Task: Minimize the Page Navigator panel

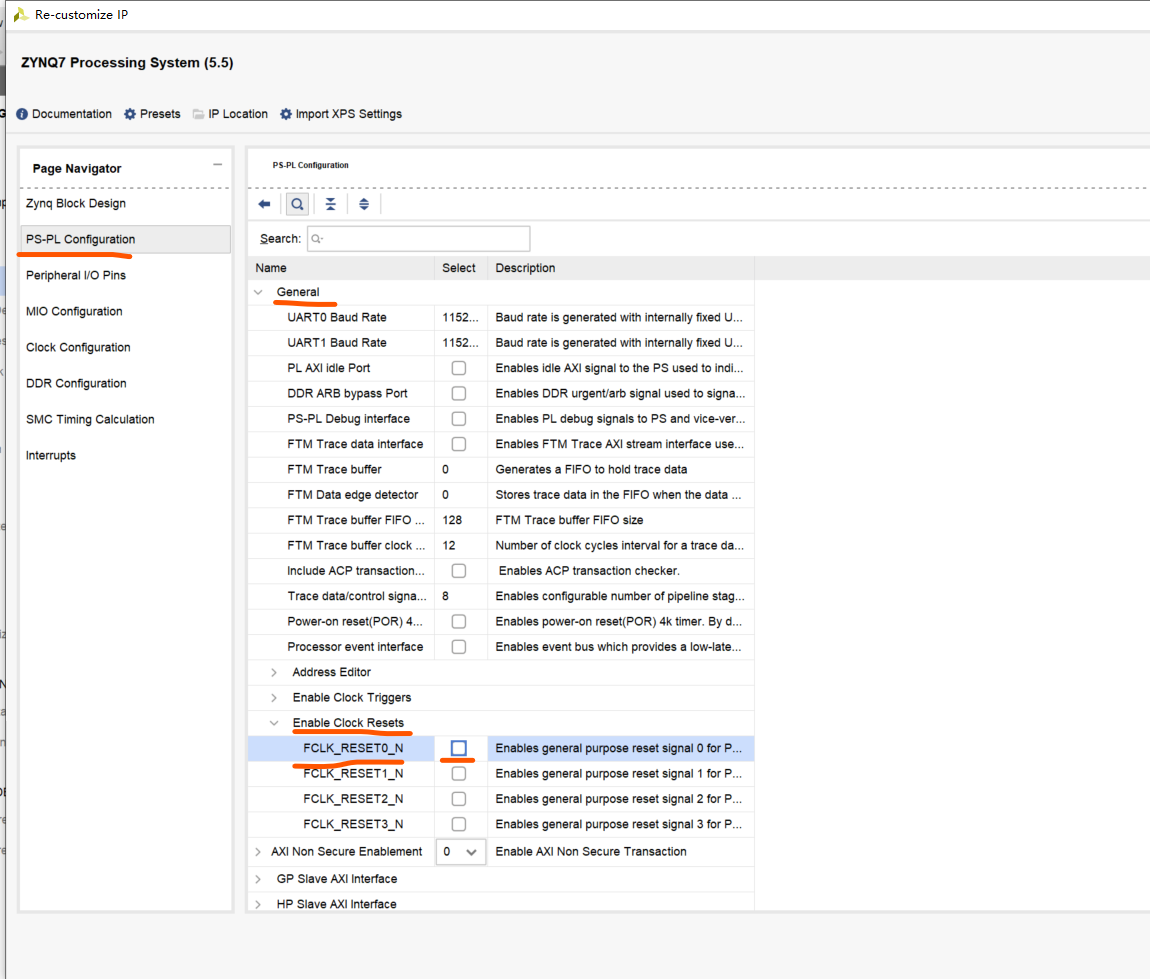Action: (x=217, y=165)
